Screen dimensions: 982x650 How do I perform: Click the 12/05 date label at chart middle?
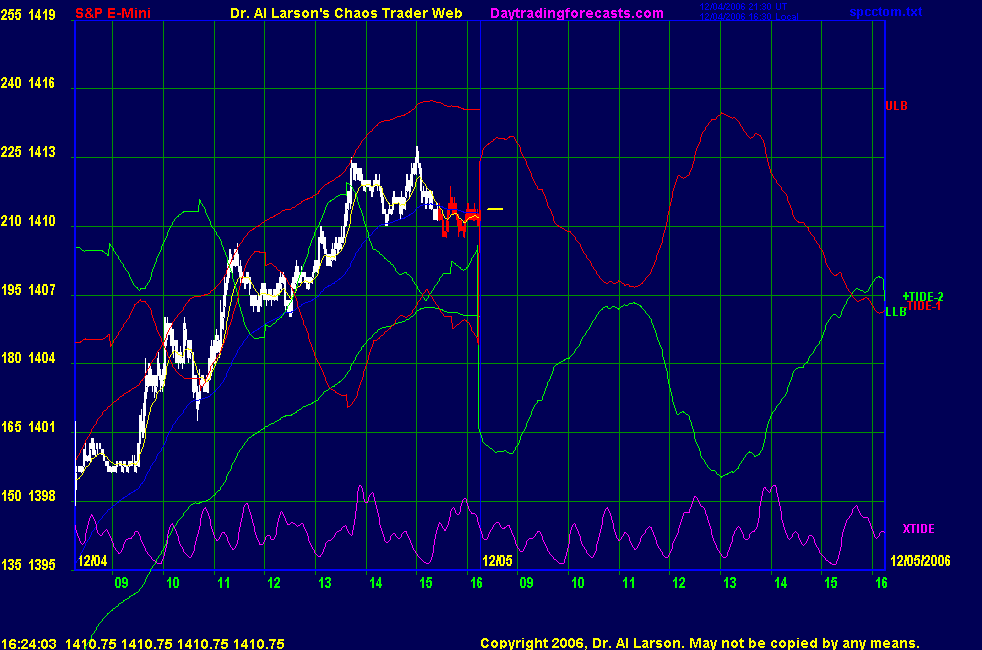point(497,561)
